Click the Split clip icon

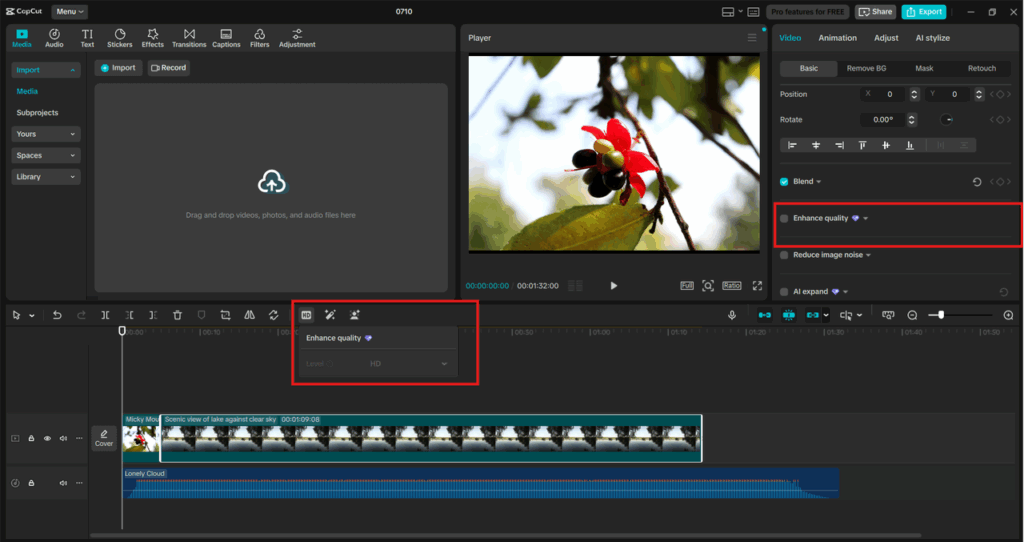pyautogui.click(x=105, y=315)
